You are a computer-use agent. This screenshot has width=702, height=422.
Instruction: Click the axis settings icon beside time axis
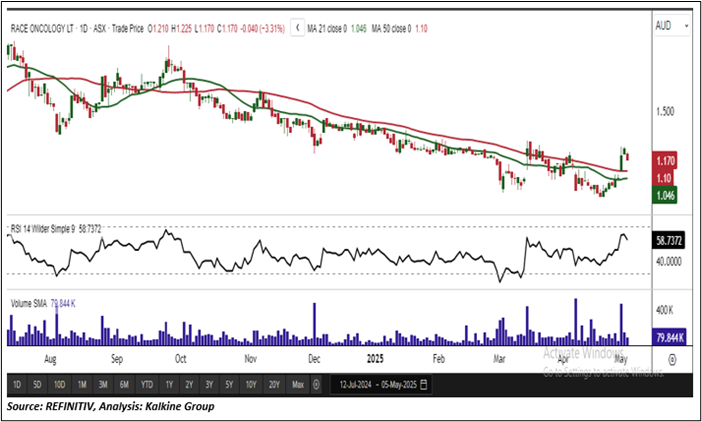click(x=672, y=359)
